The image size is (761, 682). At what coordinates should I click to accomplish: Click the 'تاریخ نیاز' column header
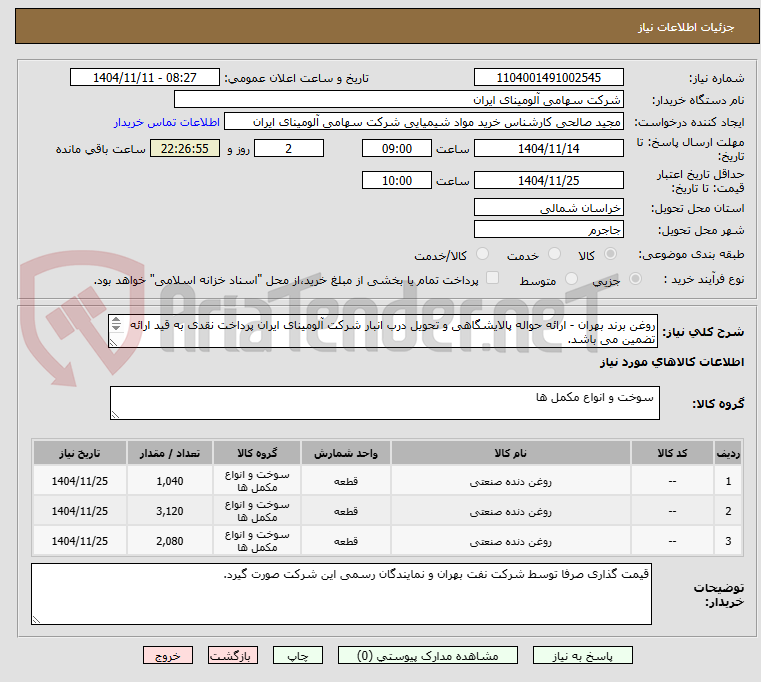coord(80,453)
